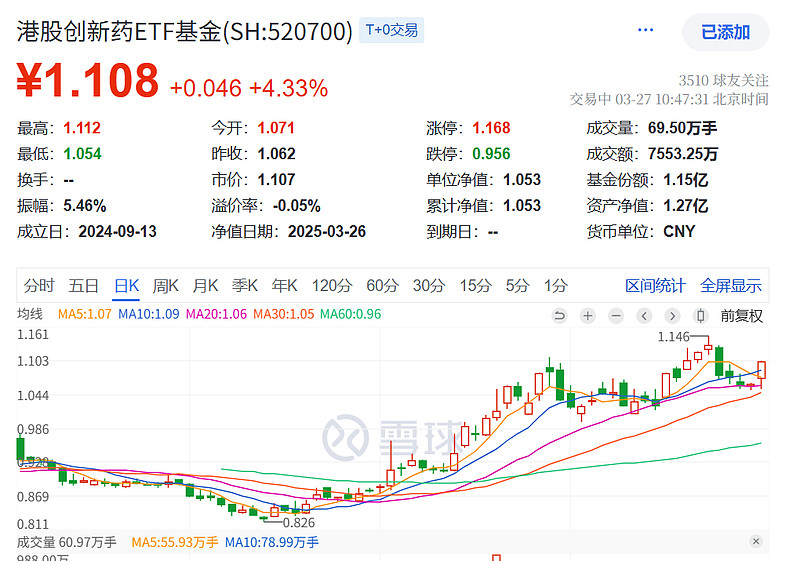
Task: Open the 前复权 adjustment dropdown
Action: (741, 316)
